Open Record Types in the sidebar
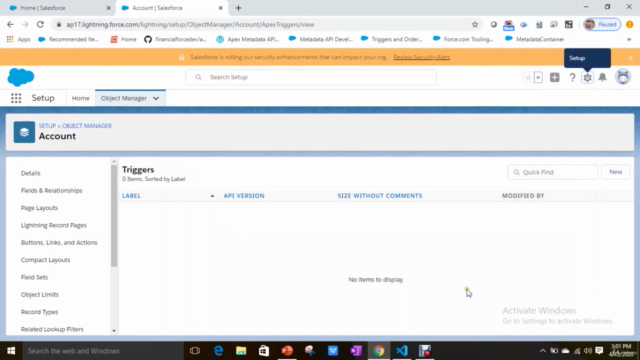Image resolution: width=640 pixels, height=360 pixels. point(40,312)
